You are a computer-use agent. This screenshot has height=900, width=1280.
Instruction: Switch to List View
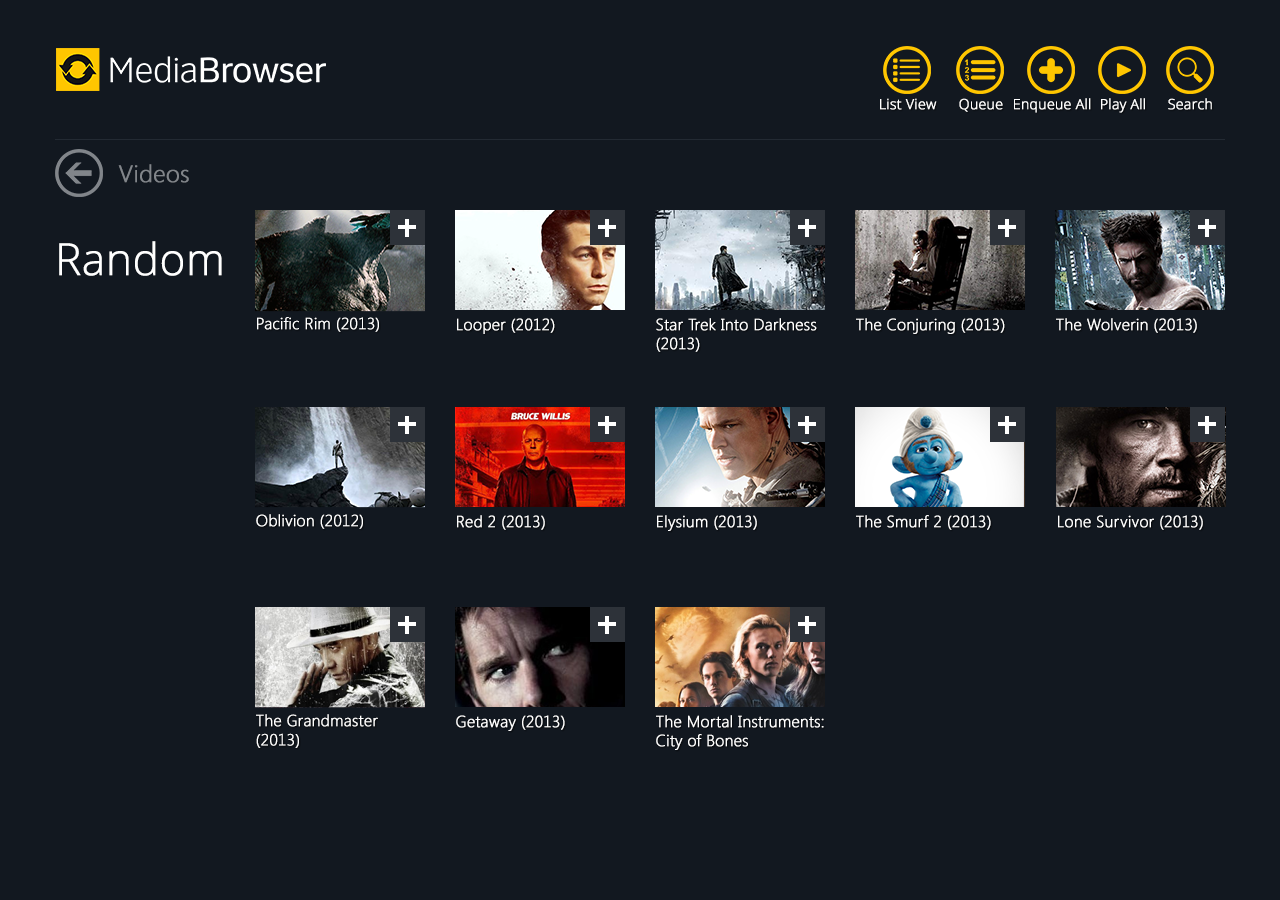[907, 70]
